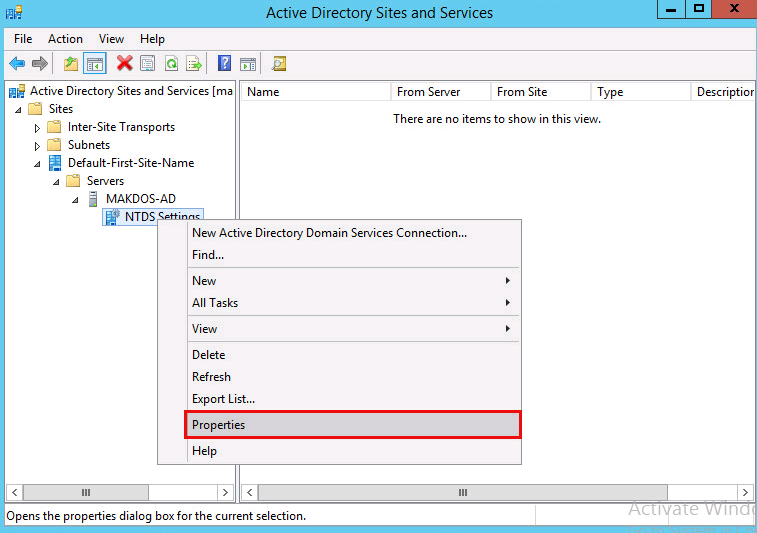The height and width of the screenshot is (533, 757).
Task: Click the tree pane scroll right arrow
Action: pos(225,492)
